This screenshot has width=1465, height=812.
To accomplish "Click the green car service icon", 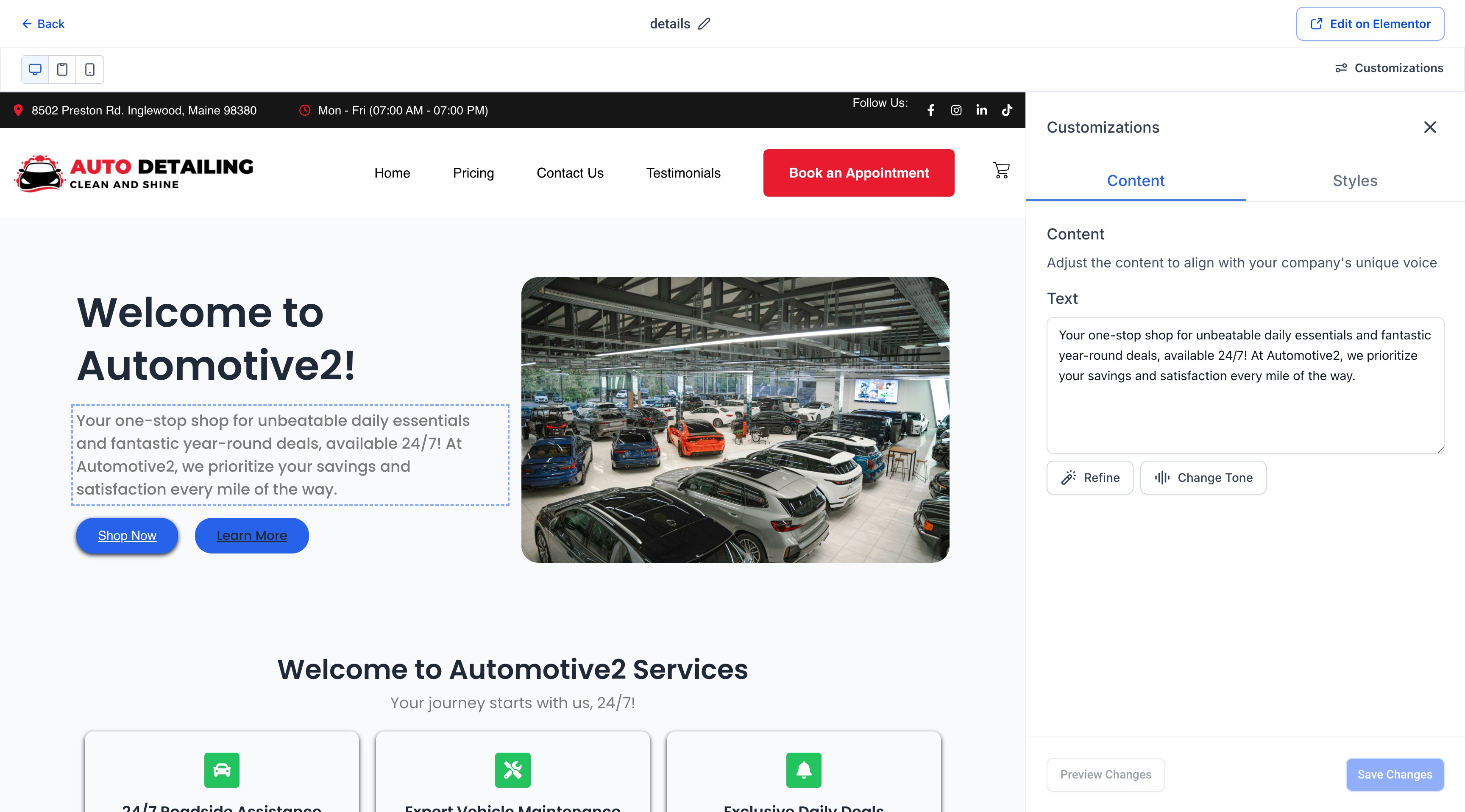I will (x=221, y=770).
